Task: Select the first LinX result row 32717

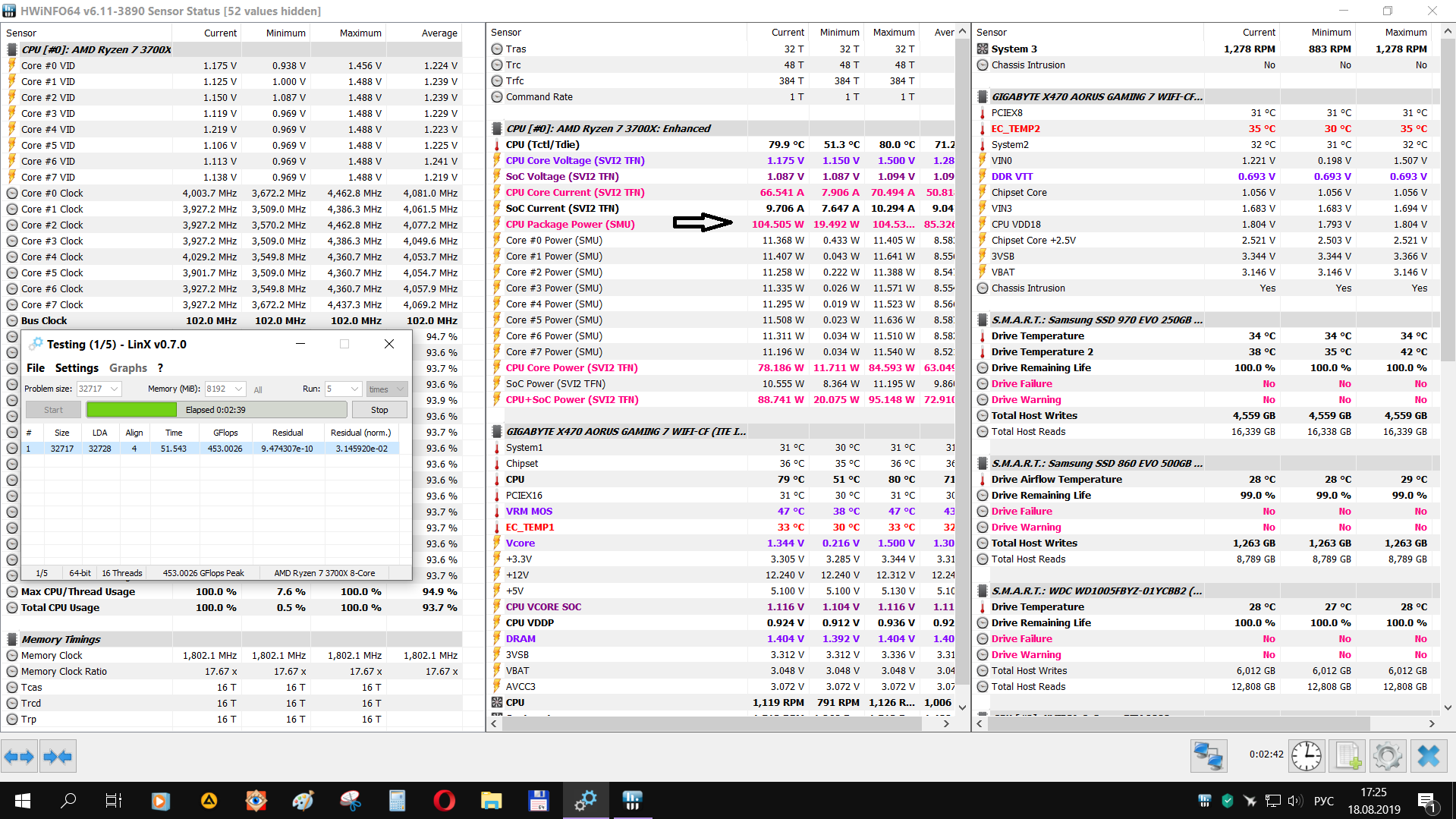Action: coord(210,449)
